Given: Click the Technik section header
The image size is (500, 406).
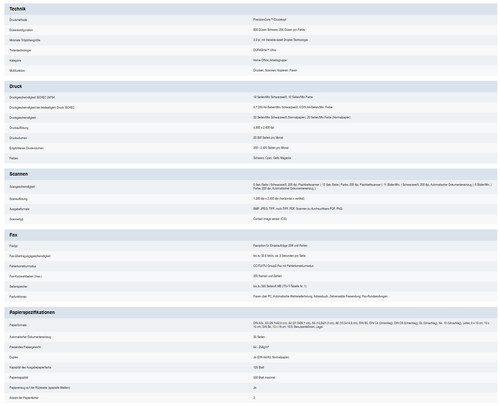Looking at the screenshot, I should [x=17, y=9].
